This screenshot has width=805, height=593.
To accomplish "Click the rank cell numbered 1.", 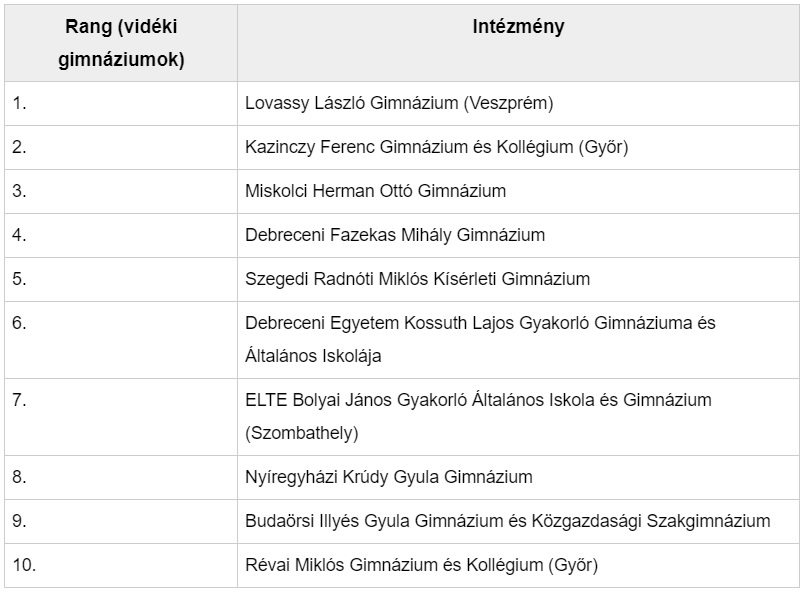I will tap(19, 103).
